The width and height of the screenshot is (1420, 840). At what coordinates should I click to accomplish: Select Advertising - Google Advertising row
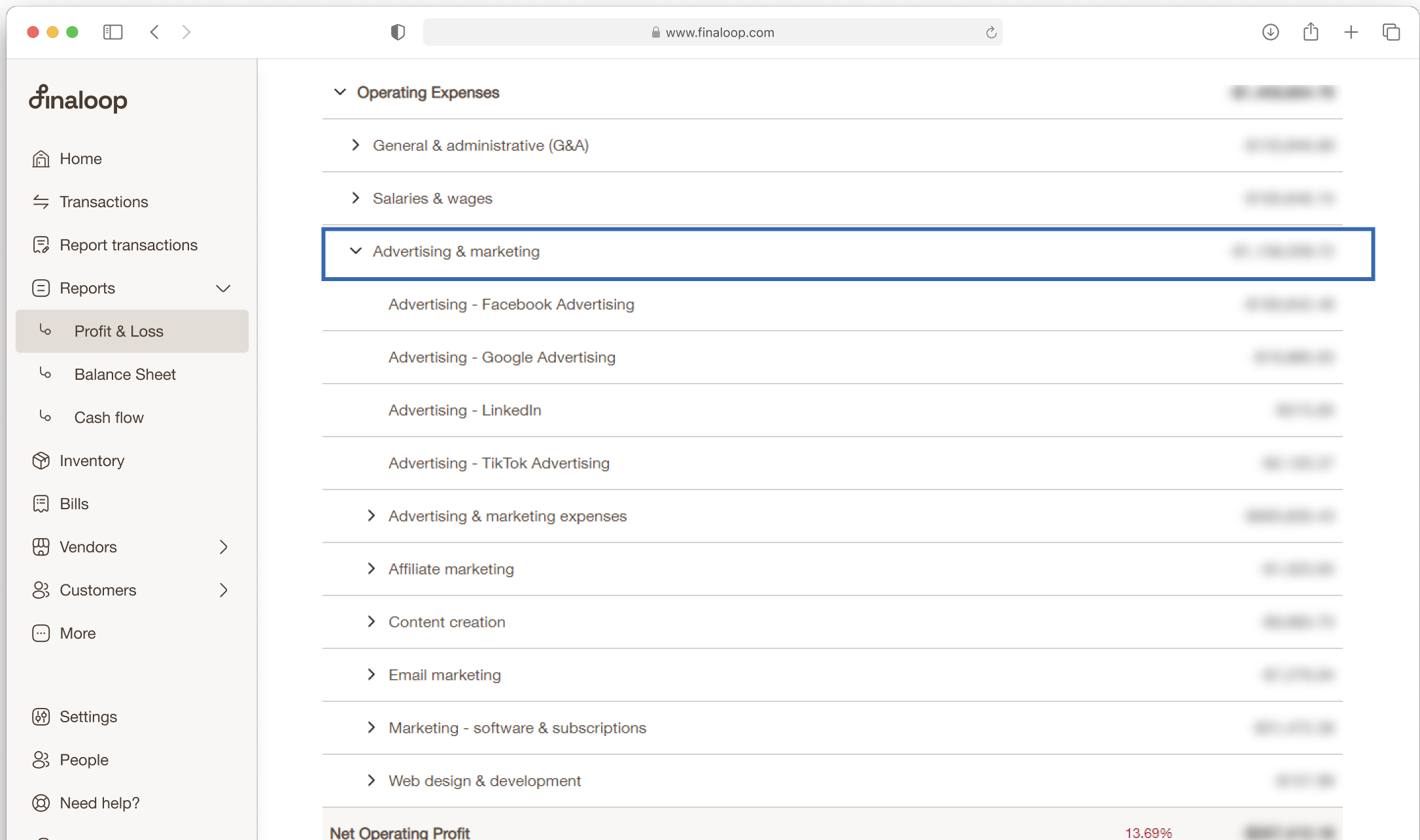(x=832, y=357)
